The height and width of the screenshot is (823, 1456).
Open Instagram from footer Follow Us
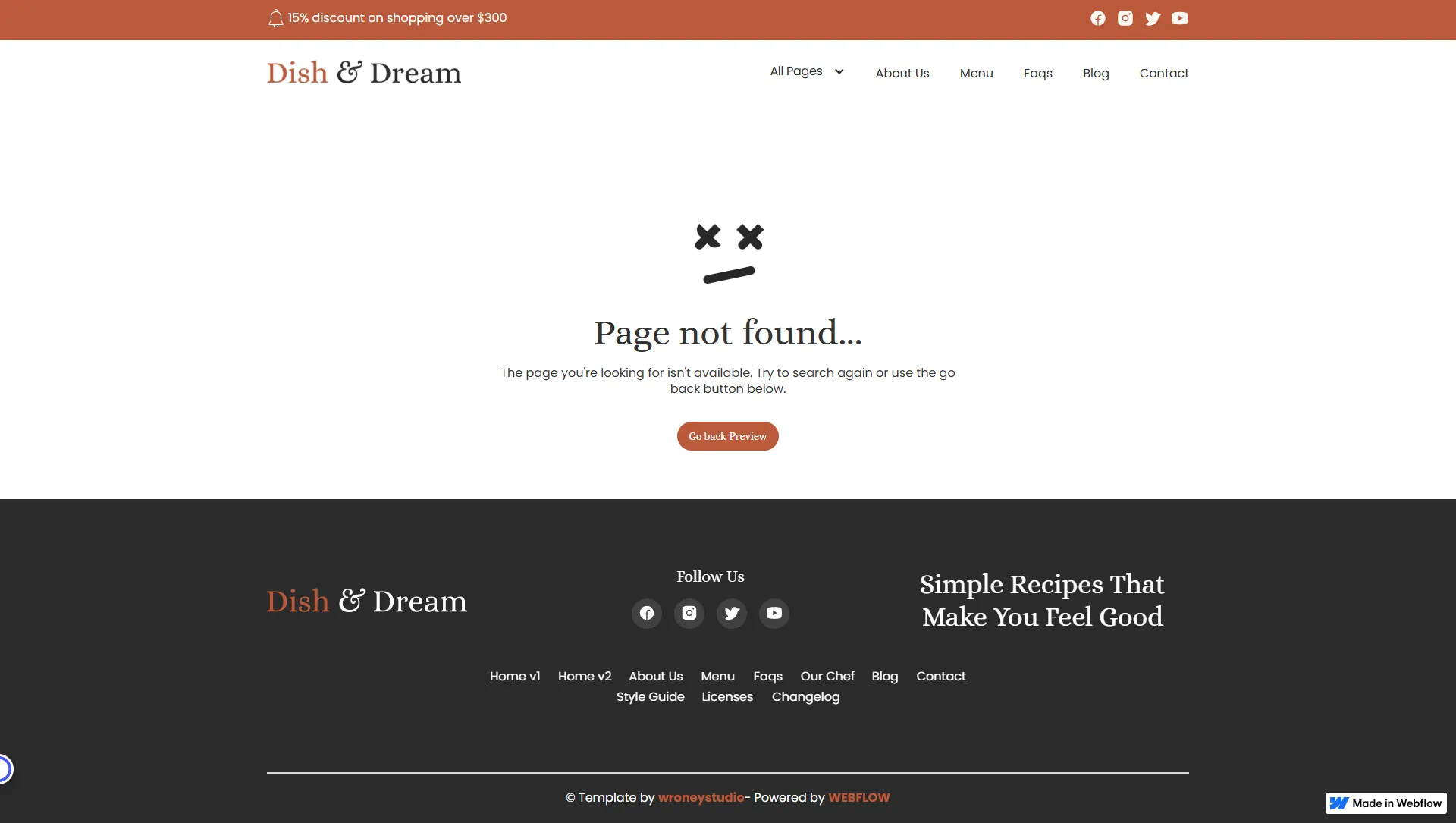pyautogui.click(x=689, y=613)
